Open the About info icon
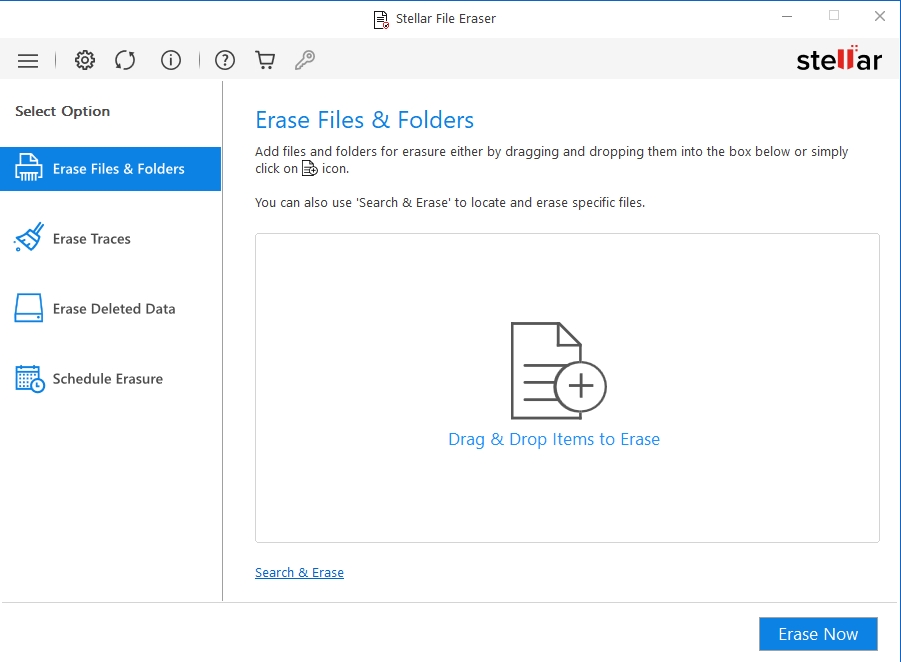This screenshot has height=662, width=901. tap(171, 61)
